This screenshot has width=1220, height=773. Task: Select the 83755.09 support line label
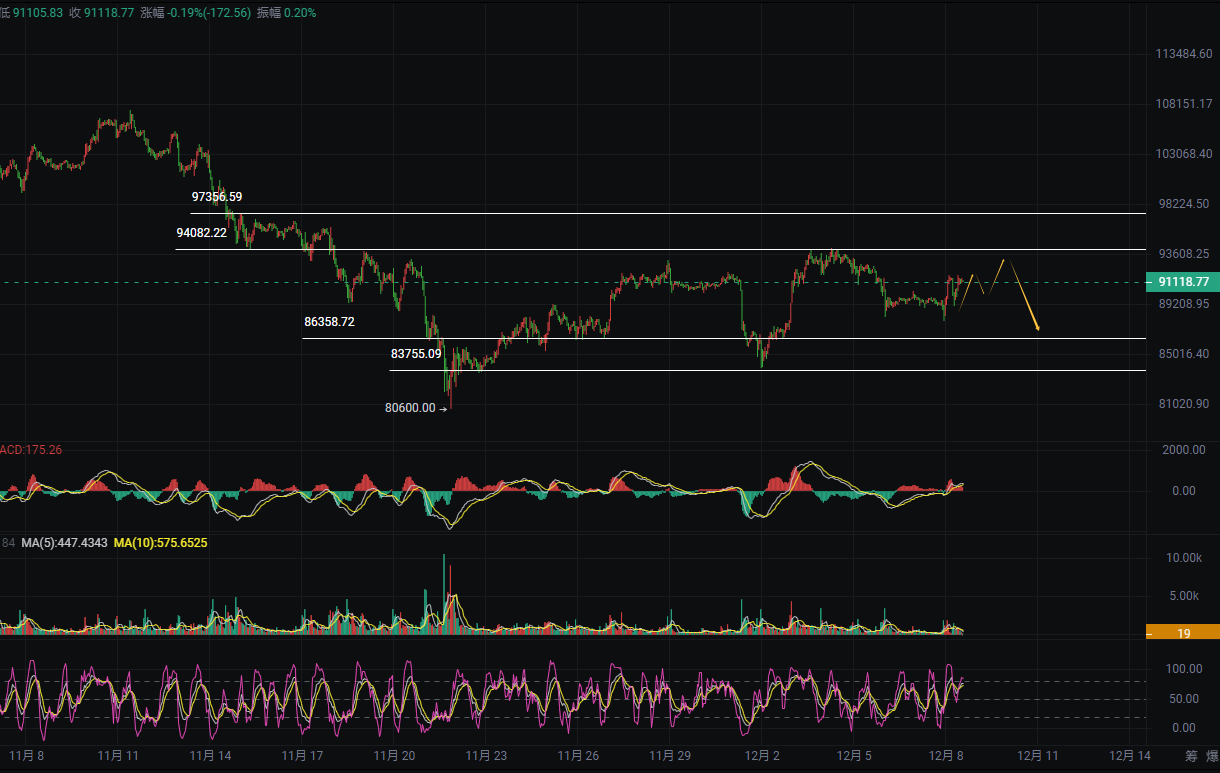(415, 353)
